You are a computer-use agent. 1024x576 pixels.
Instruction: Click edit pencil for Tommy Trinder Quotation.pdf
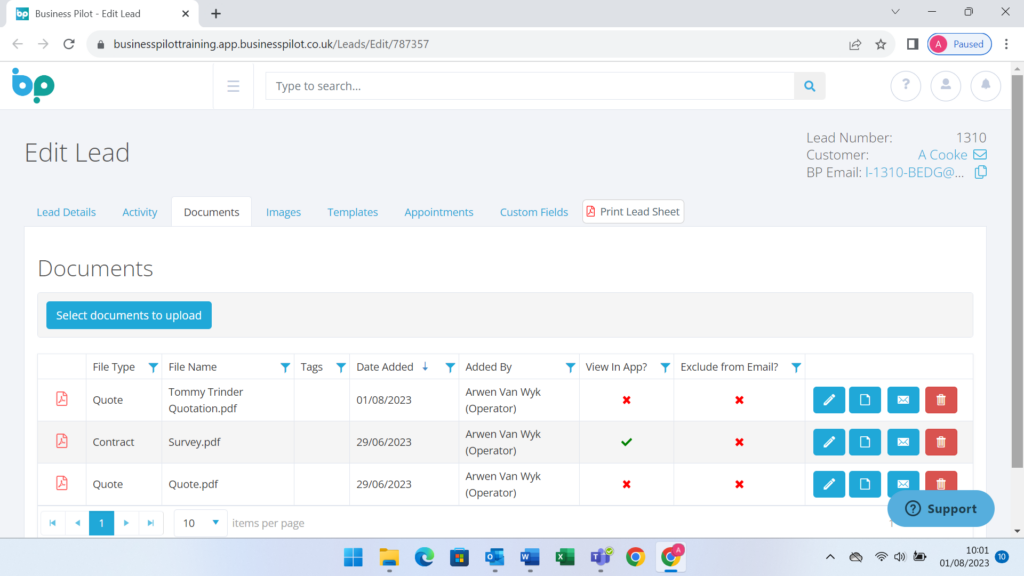(828, 400)
